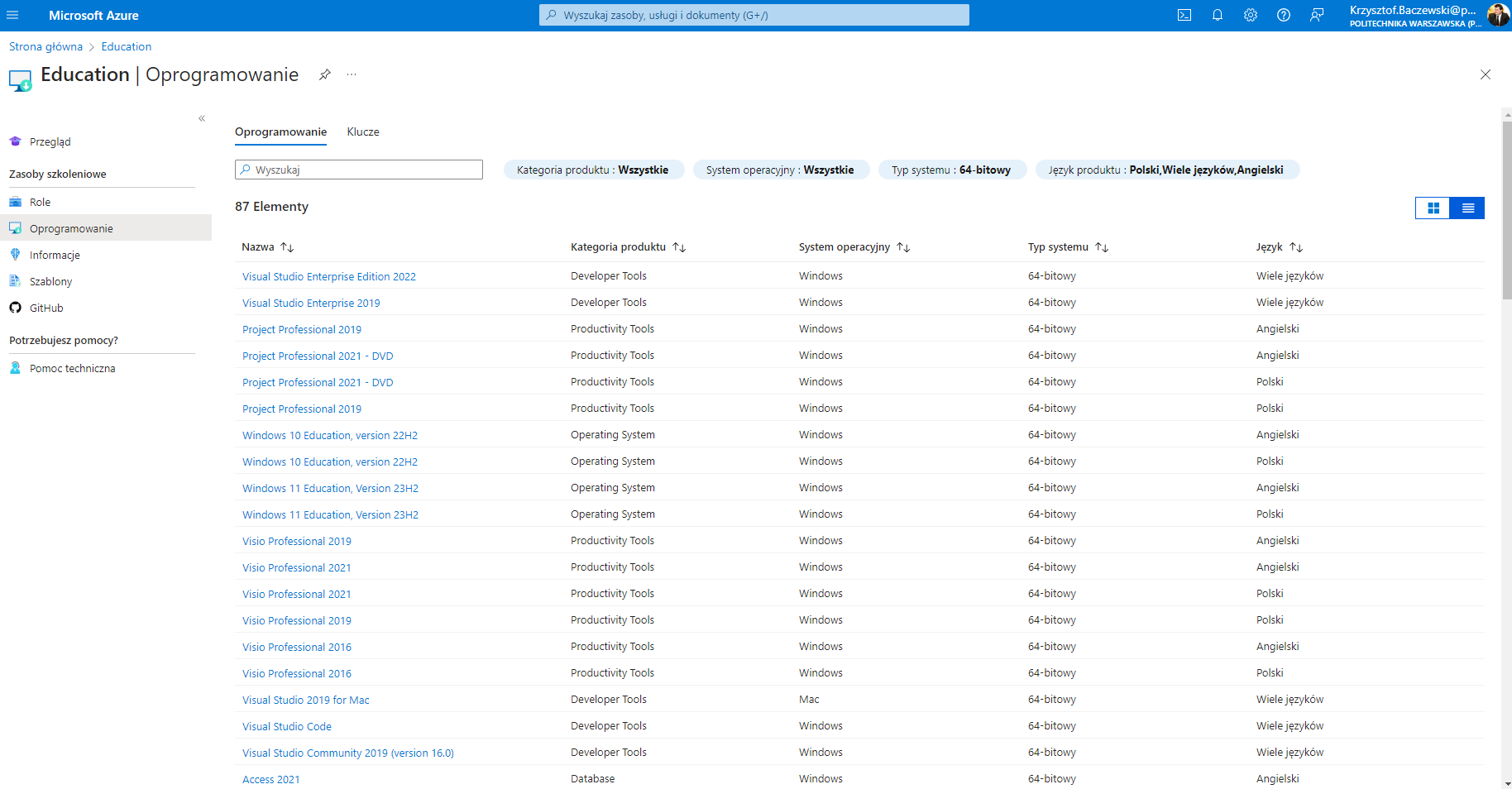Open Access 2021 link
The width and height of the screenshot is (1512, 789).
click(271, 779)
